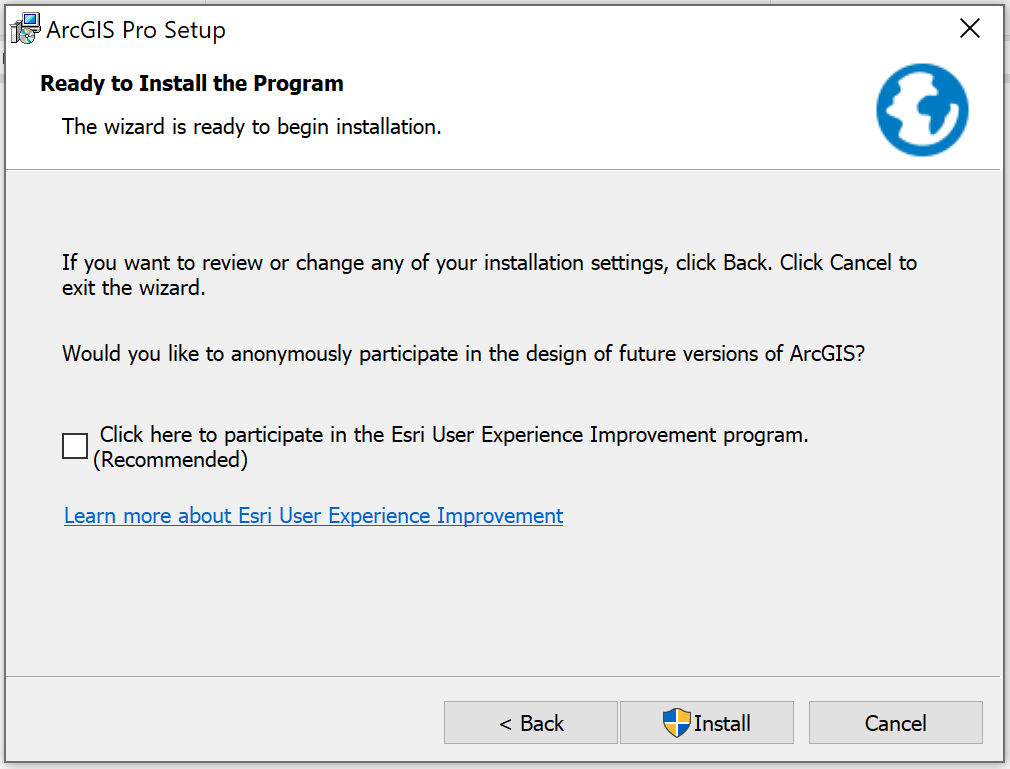Go back with the '< Back' button

[530, 723]
